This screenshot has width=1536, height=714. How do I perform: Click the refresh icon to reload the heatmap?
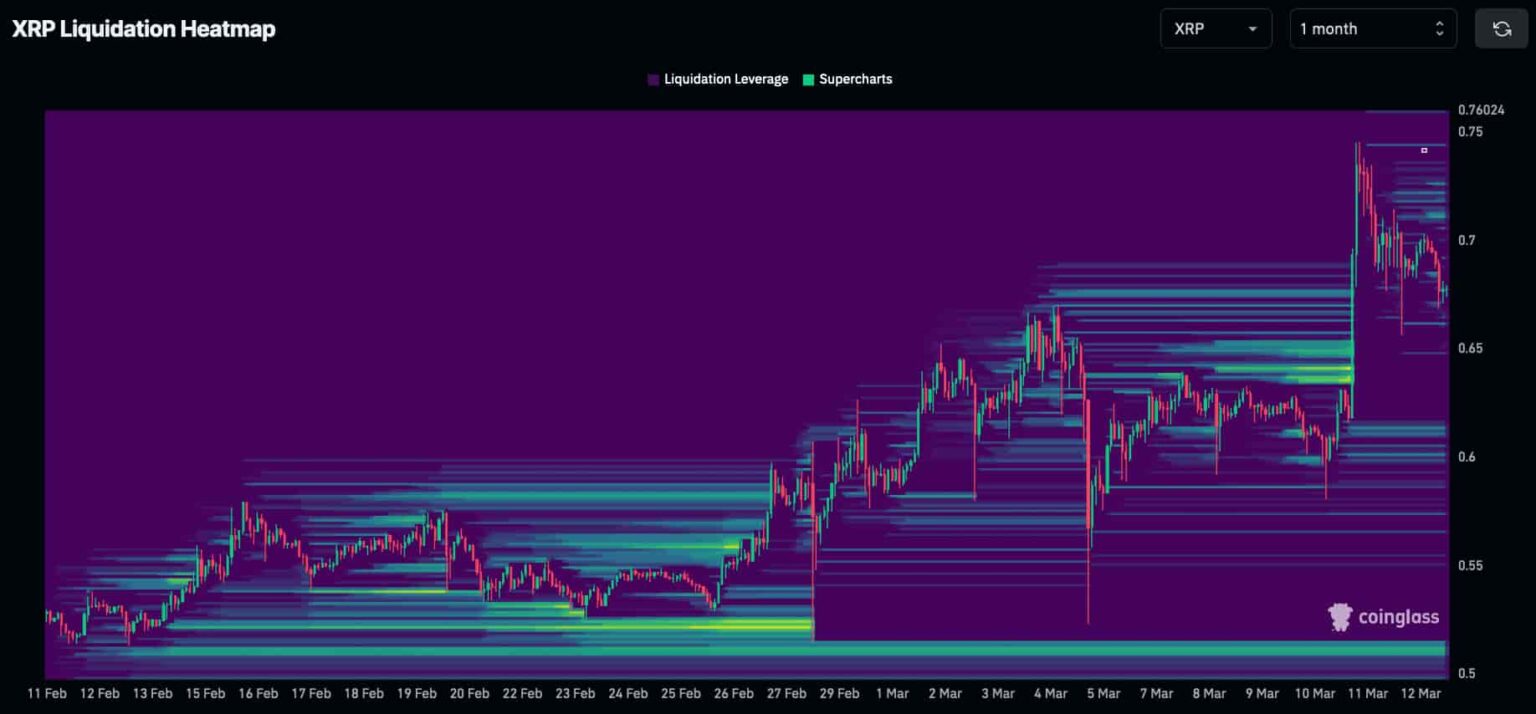[1501, 28]
